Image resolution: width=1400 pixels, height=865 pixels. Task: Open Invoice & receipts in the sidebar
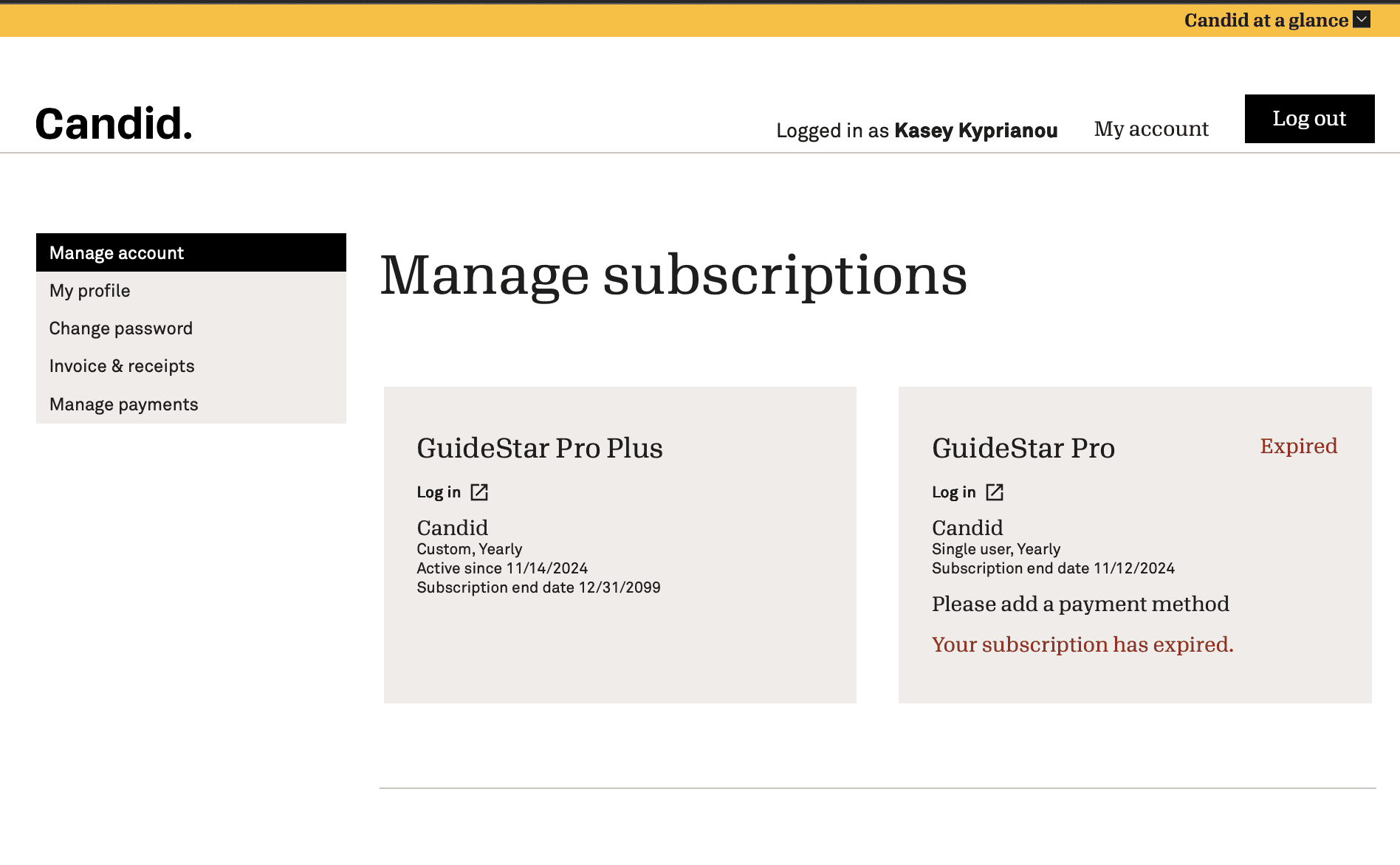coord(191,366)
